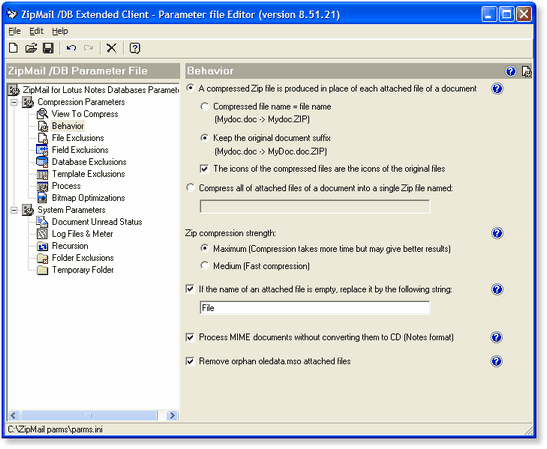Click the View To Compress magnifier icon
The image size is (547, 449).
click(42, 114)
